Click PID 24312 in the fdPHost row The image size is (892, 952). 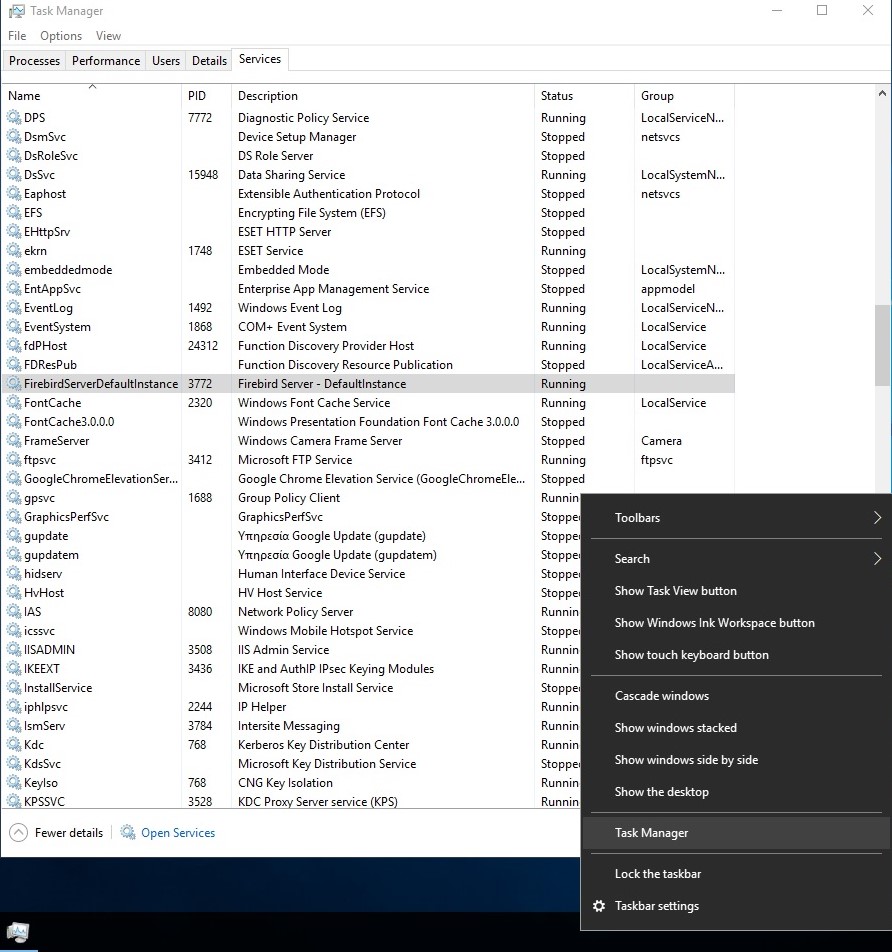203,345
